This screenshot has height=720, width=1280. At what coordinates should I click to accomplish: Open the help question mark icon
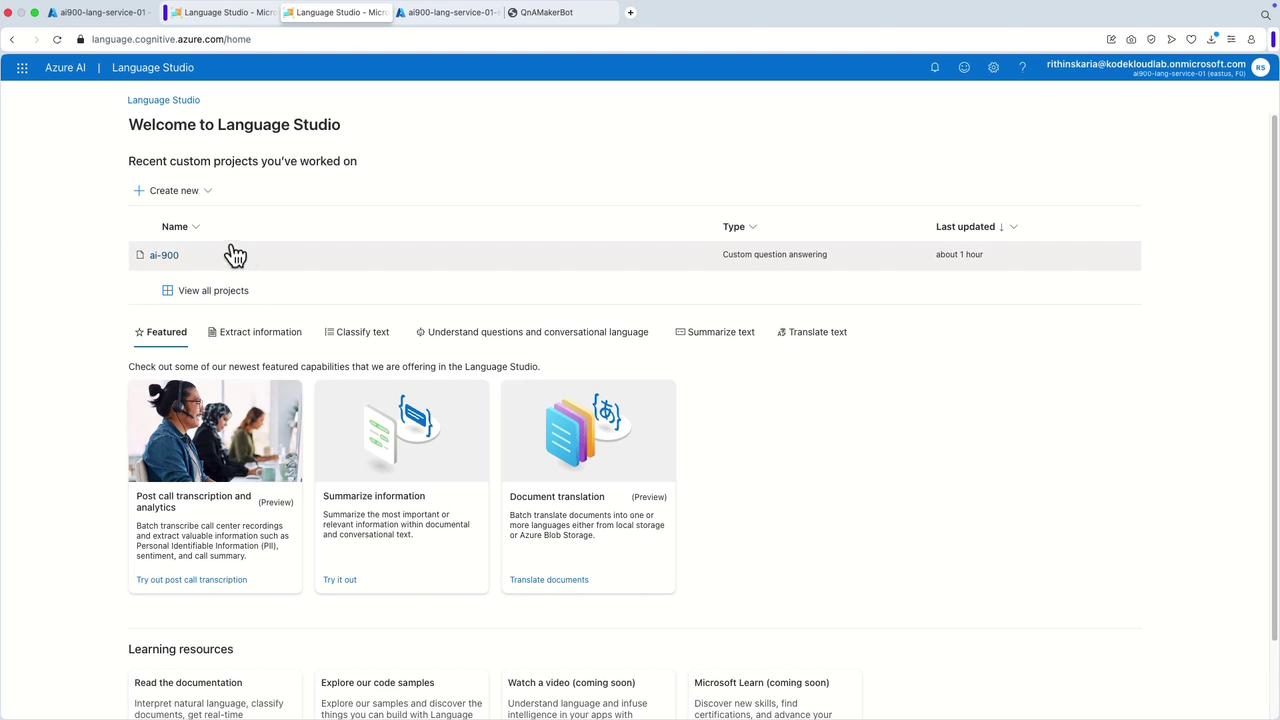[1022, 68]
